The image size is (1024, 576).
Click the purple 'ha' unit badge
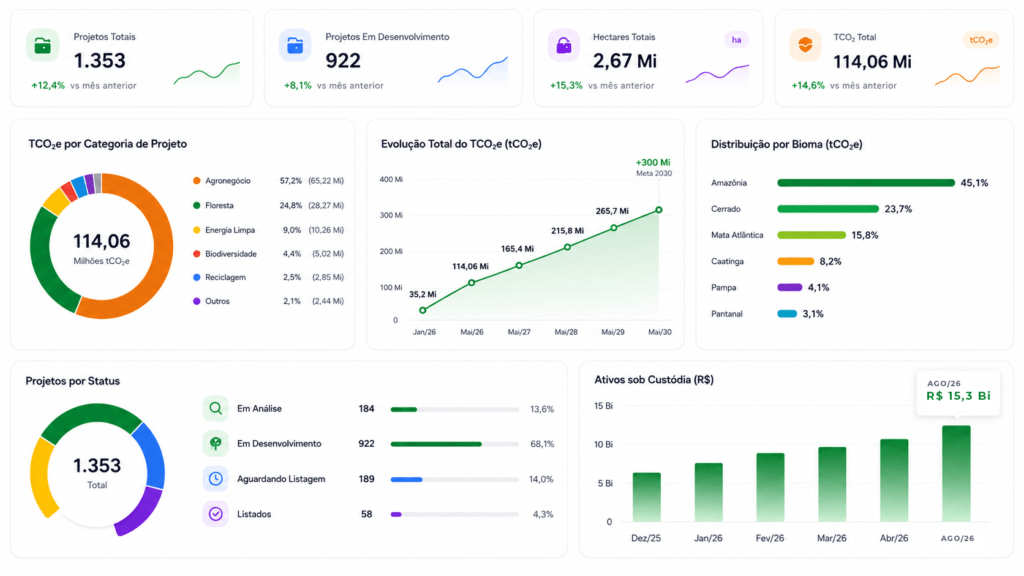736,40
